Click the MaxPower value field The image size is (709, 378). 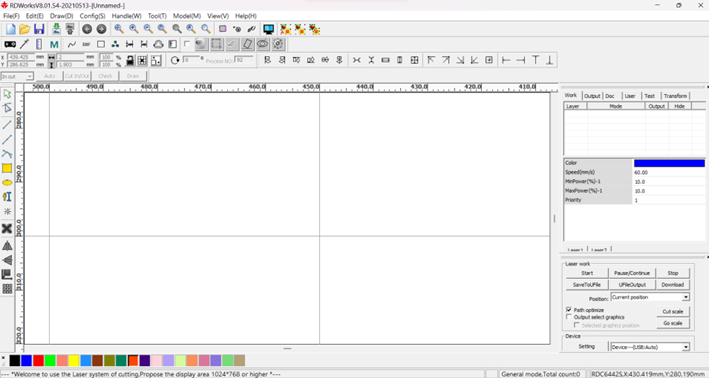point(669,191)
